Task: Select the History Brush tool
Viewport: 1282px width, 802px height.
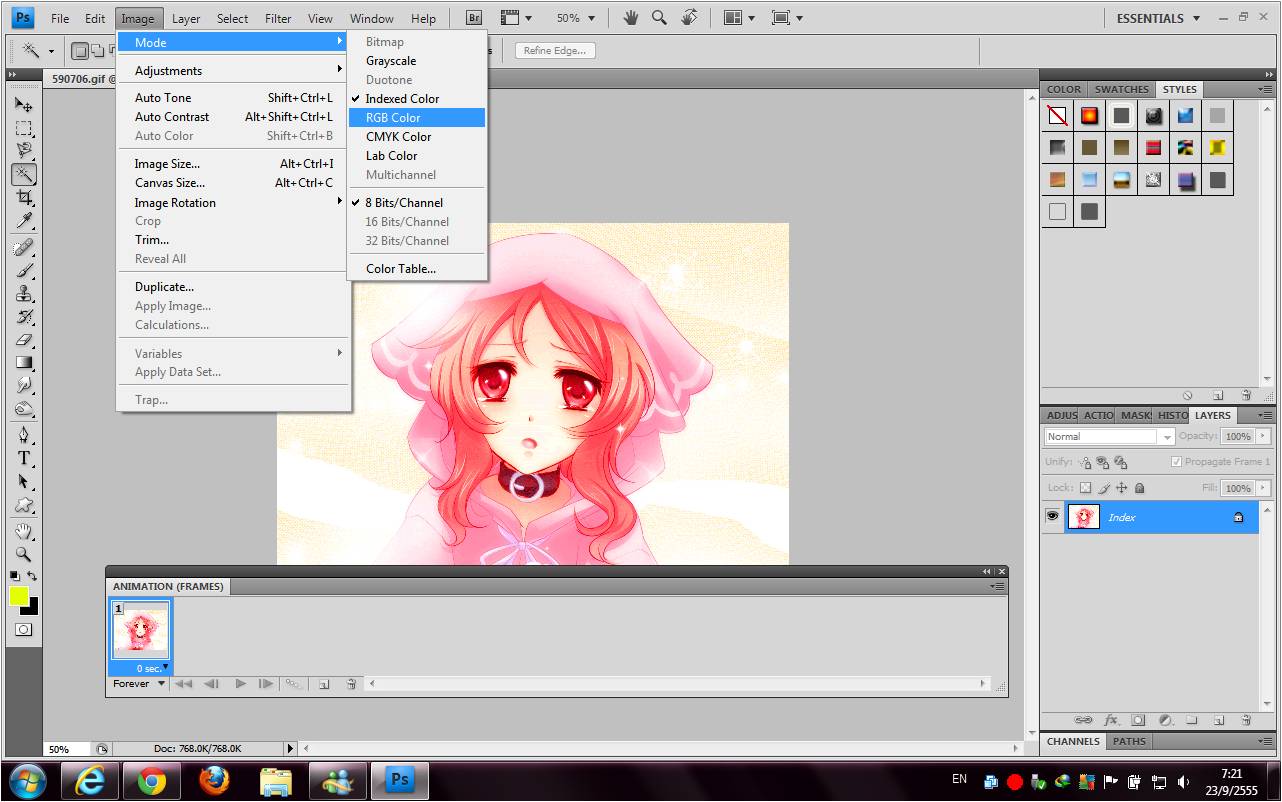Action: point(24,317)
